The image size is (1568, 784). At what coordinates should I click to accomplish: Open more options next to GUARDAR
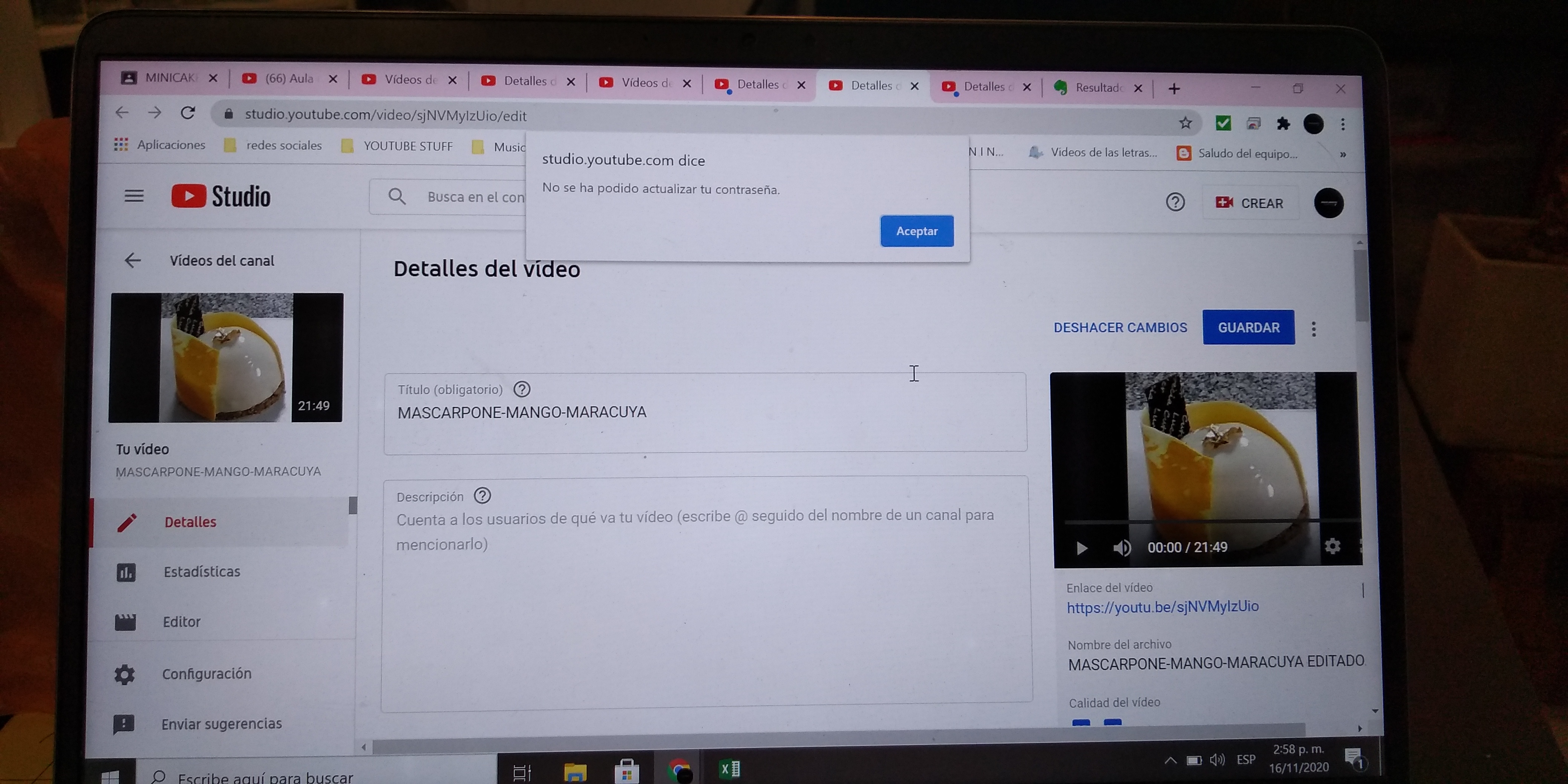[1314, 329]
